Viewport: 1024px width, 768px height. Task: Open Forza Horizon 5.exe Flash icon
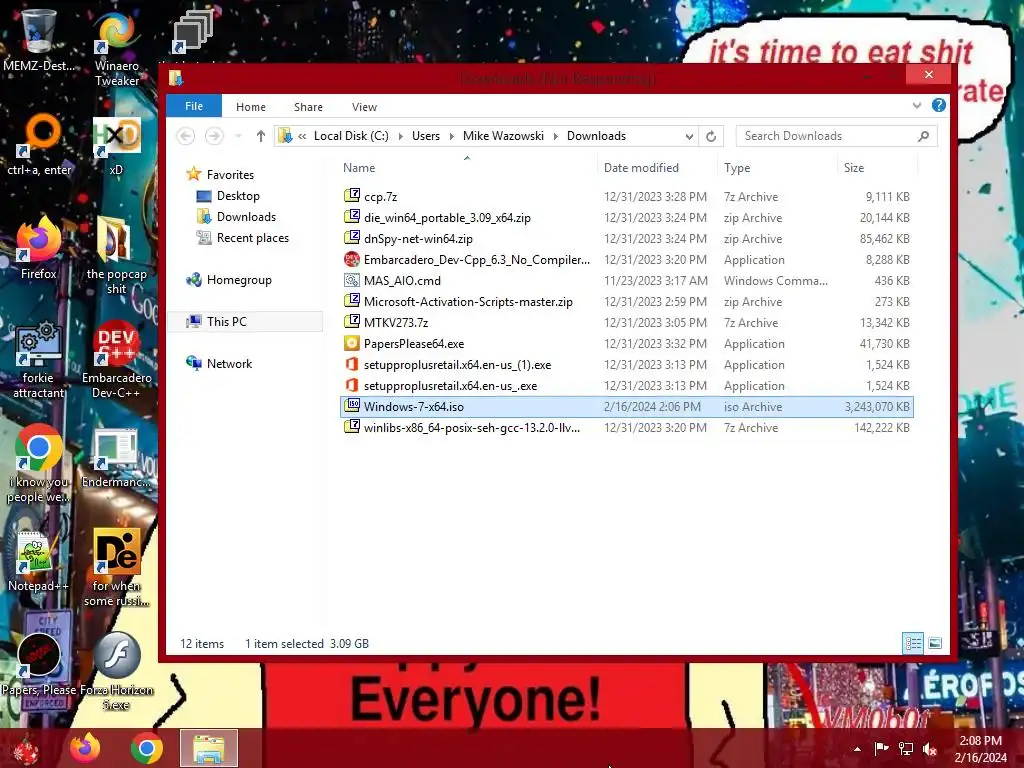(x=116, y=671)
